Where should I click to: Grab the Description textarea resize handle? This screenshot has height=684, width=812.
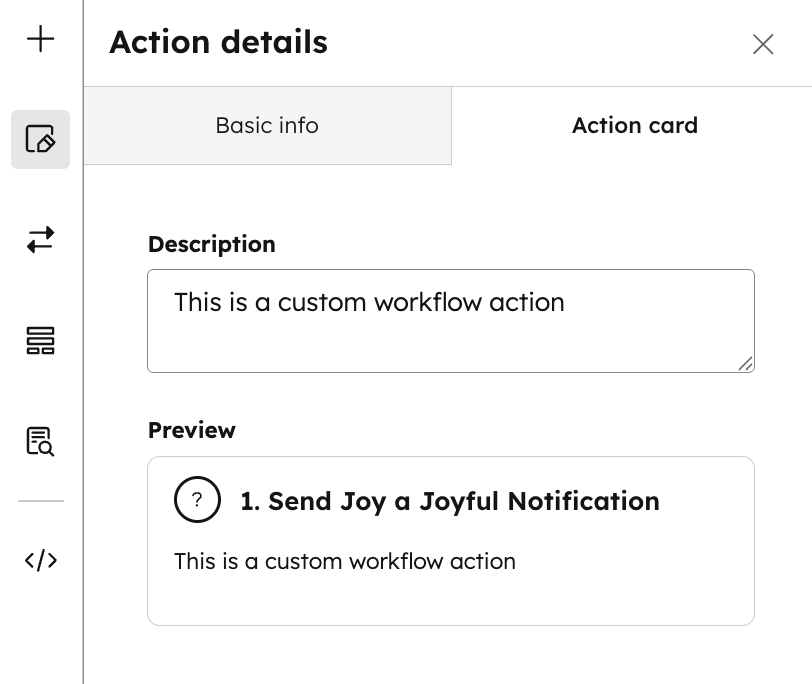[x=745, y=364]
